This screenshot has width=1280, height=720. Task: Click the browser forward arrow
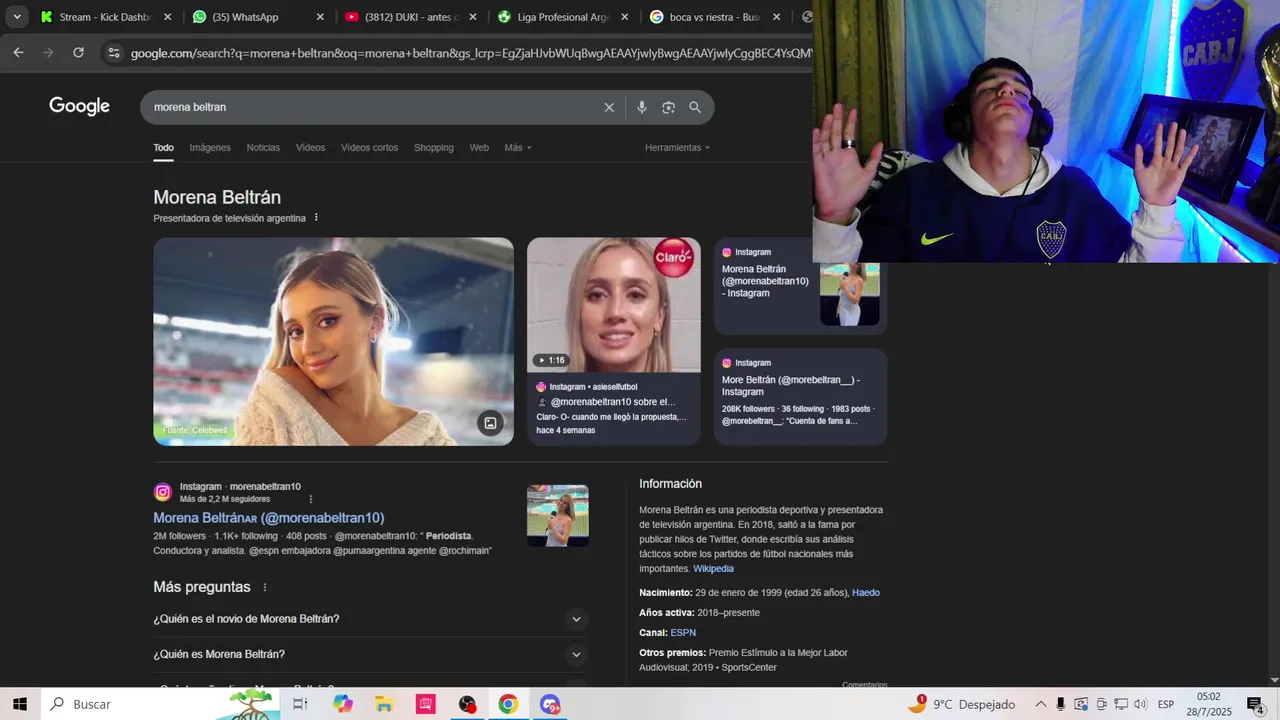(x=48, y=53)
